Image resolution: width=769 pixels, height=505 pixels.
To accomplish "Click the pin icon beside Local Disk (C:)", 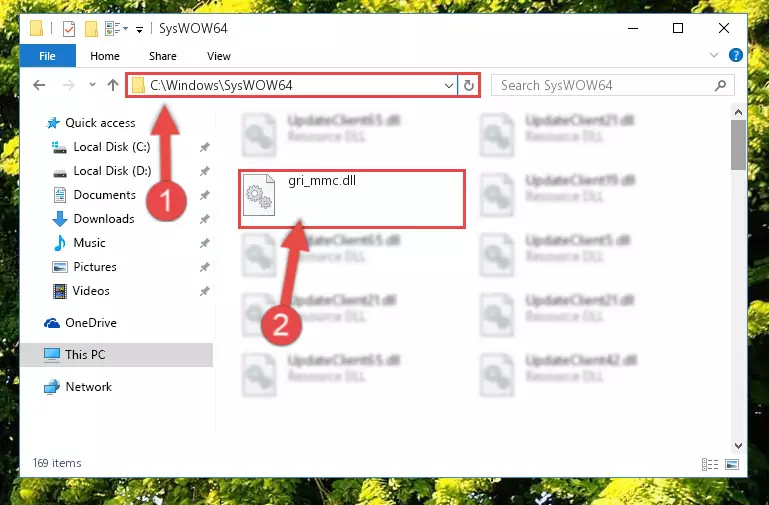I will pos(205,147).
